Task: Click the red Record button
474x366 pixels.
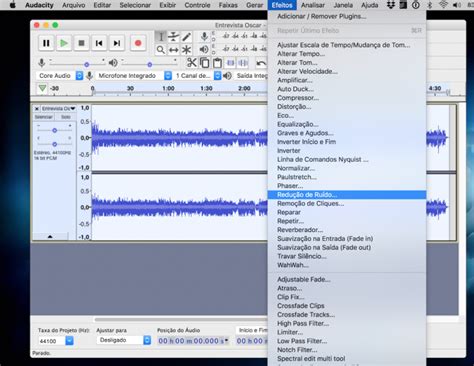Action: point(138,43)
